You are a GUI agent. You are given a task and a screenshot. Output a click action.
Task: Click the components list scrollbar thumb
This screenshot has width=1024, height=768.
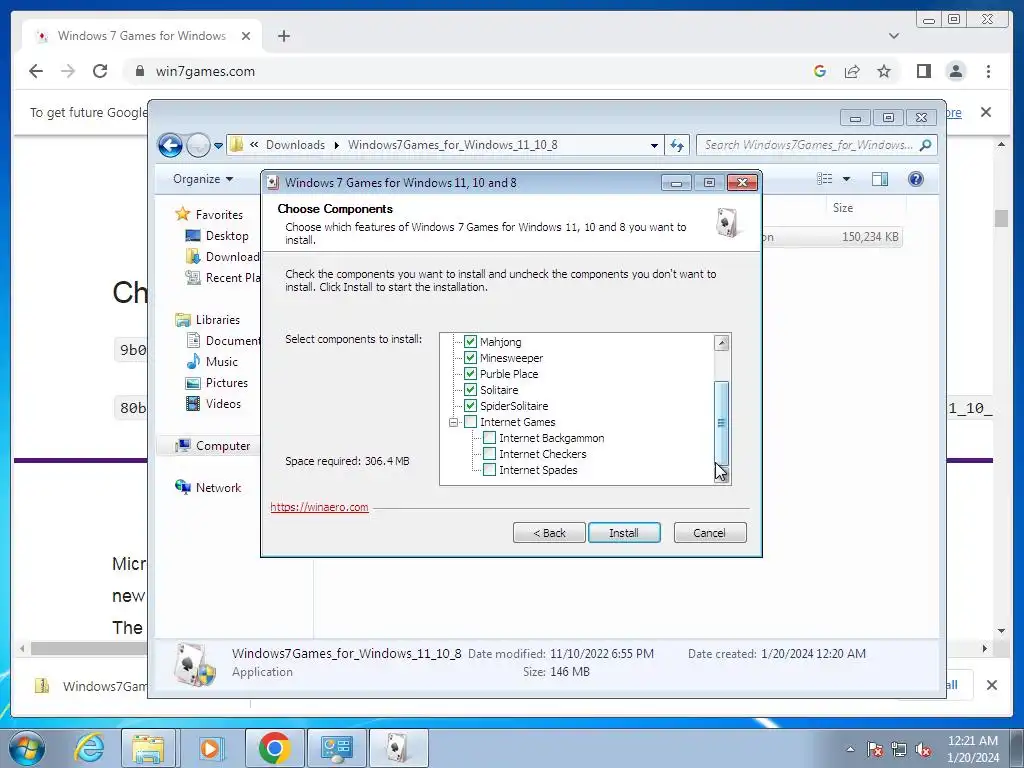coord(722,423)
